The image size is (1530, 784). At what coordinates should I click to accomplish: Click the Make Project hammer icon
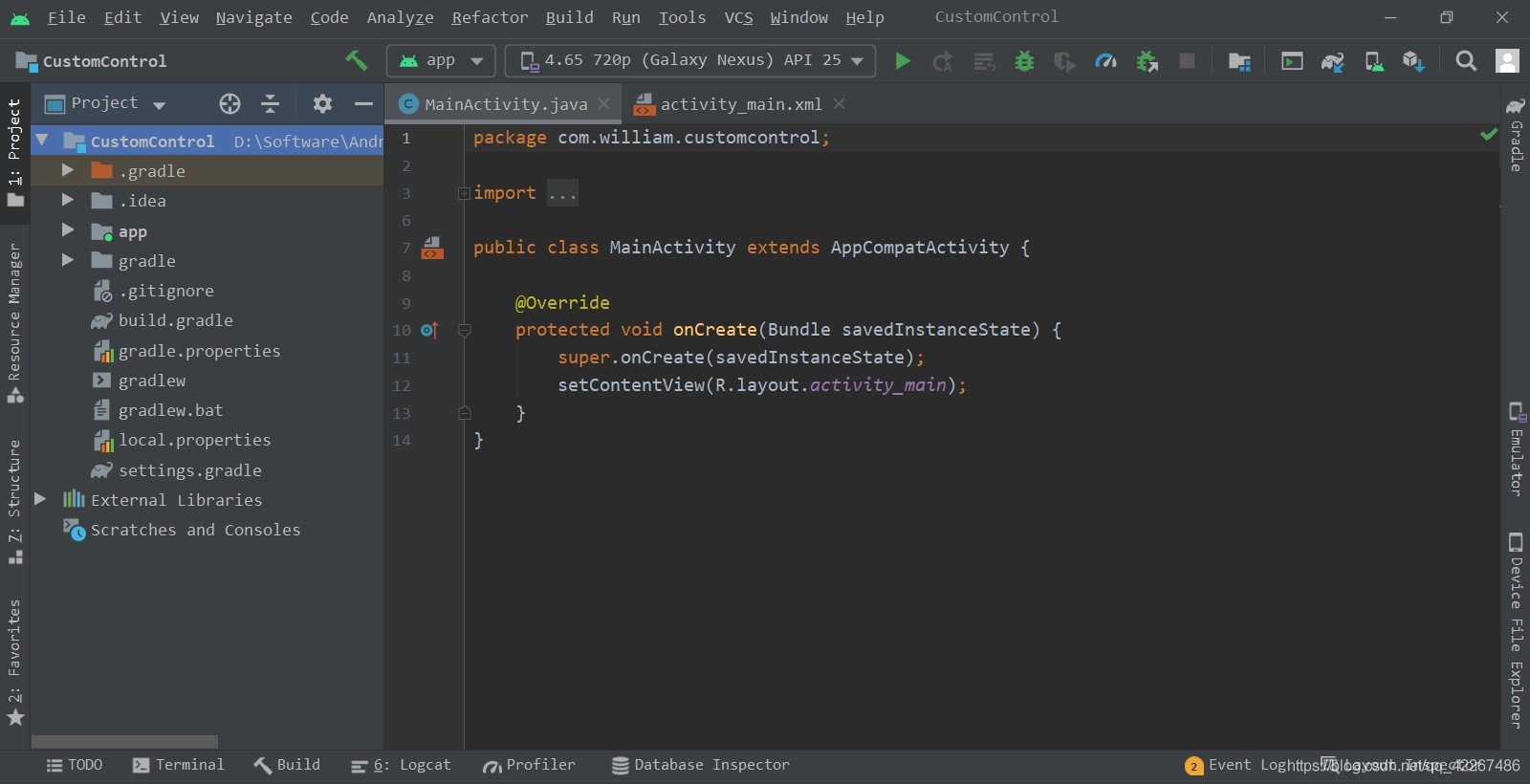coord(356,60)
